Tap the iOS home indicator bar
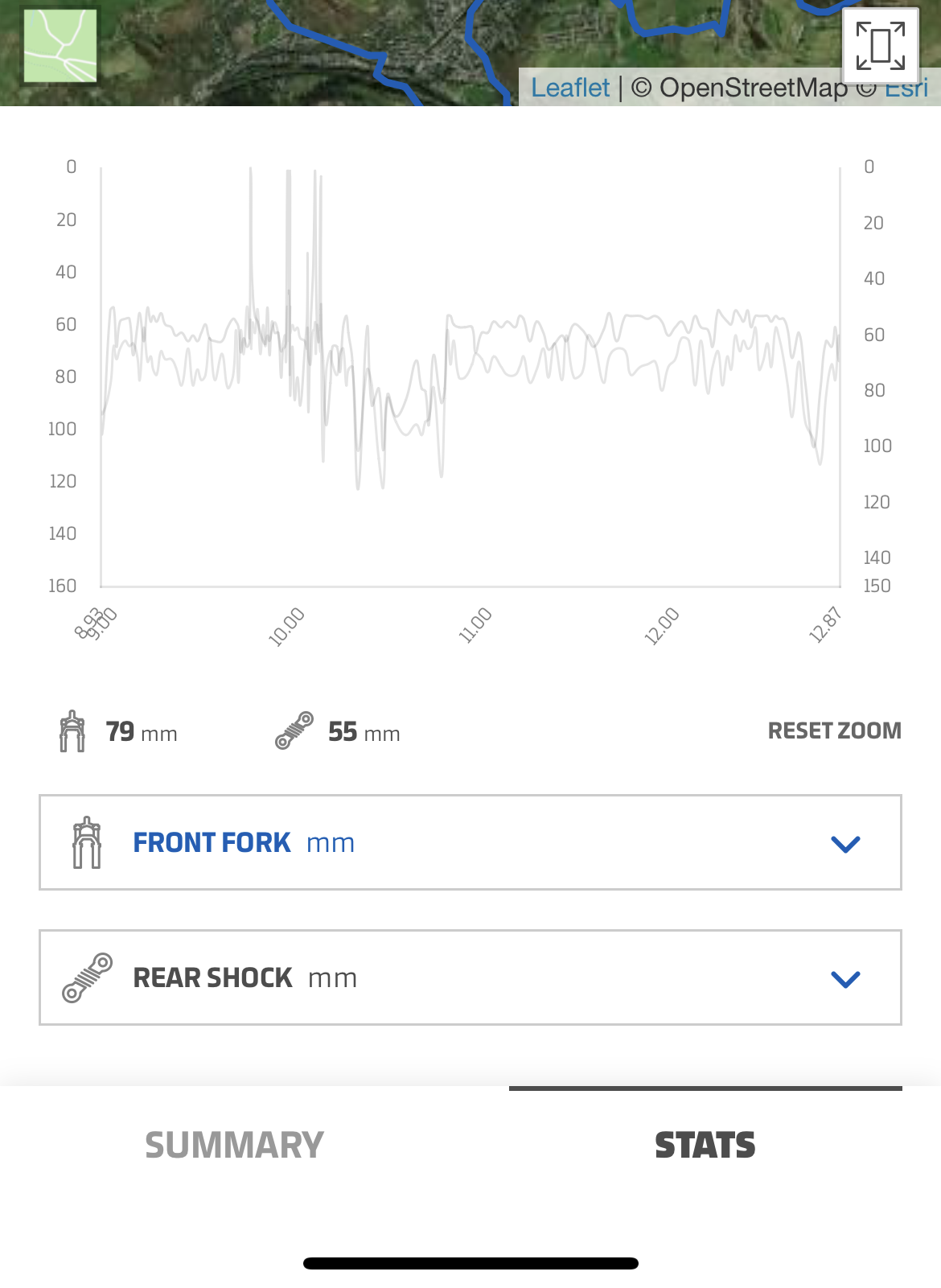 [470, 1263]
